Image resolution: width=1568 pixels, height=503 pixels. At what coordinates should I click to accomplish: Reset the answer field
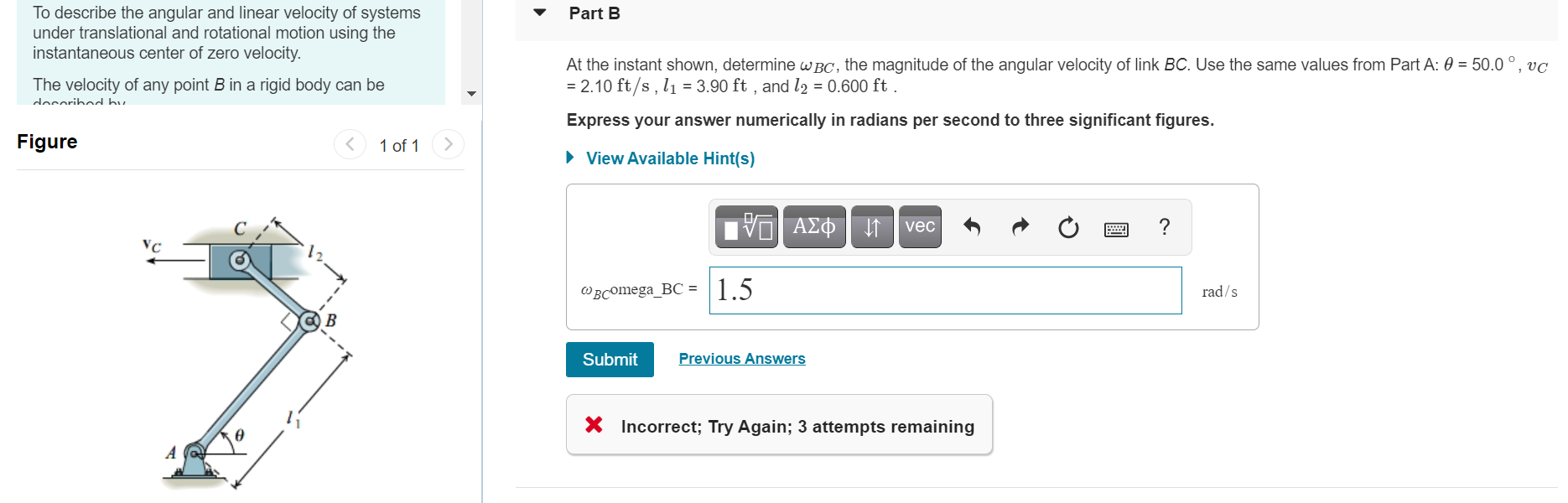coord(1067,226)
